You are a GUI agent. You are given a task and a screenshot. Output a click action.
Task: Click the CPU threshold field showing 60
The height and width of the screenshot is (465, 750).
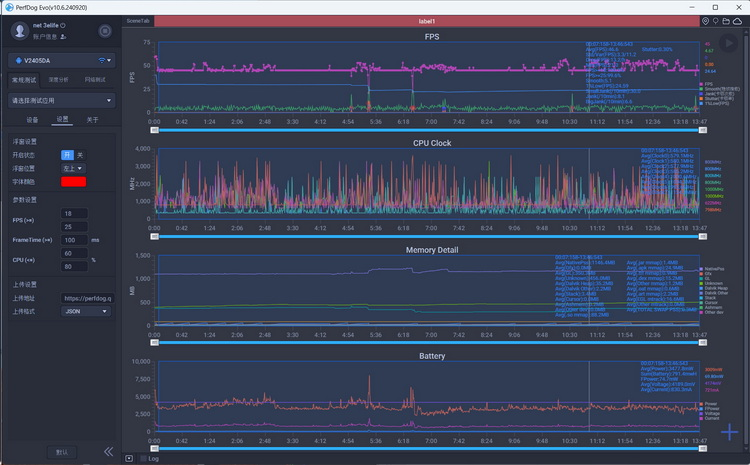[x=74, y=254]
